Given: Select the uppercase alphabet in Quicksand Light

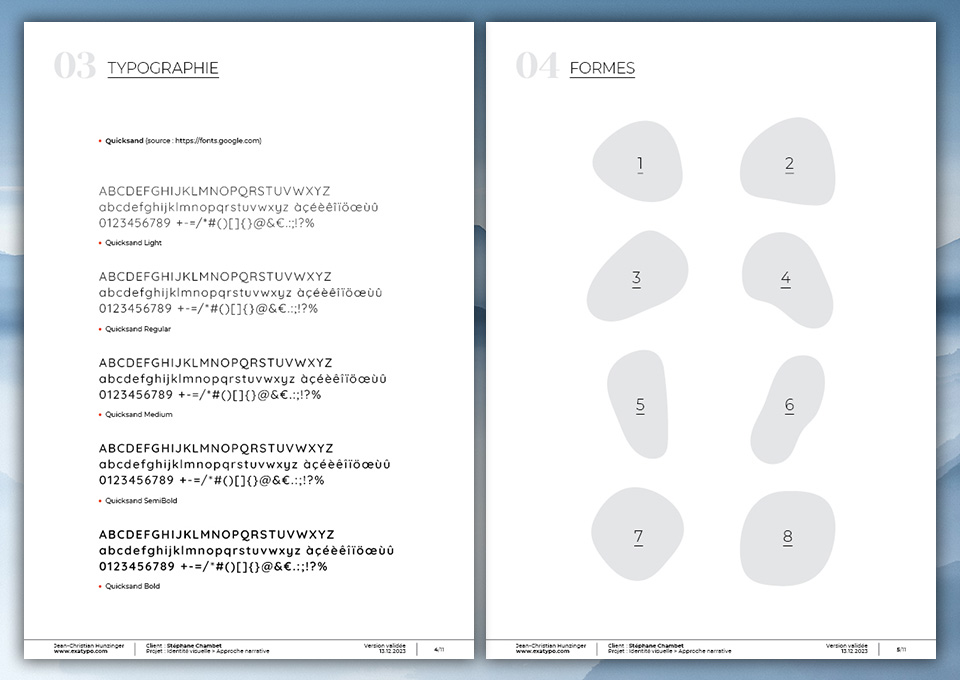Looking at the screenshot, I should [x=214, y=191].
